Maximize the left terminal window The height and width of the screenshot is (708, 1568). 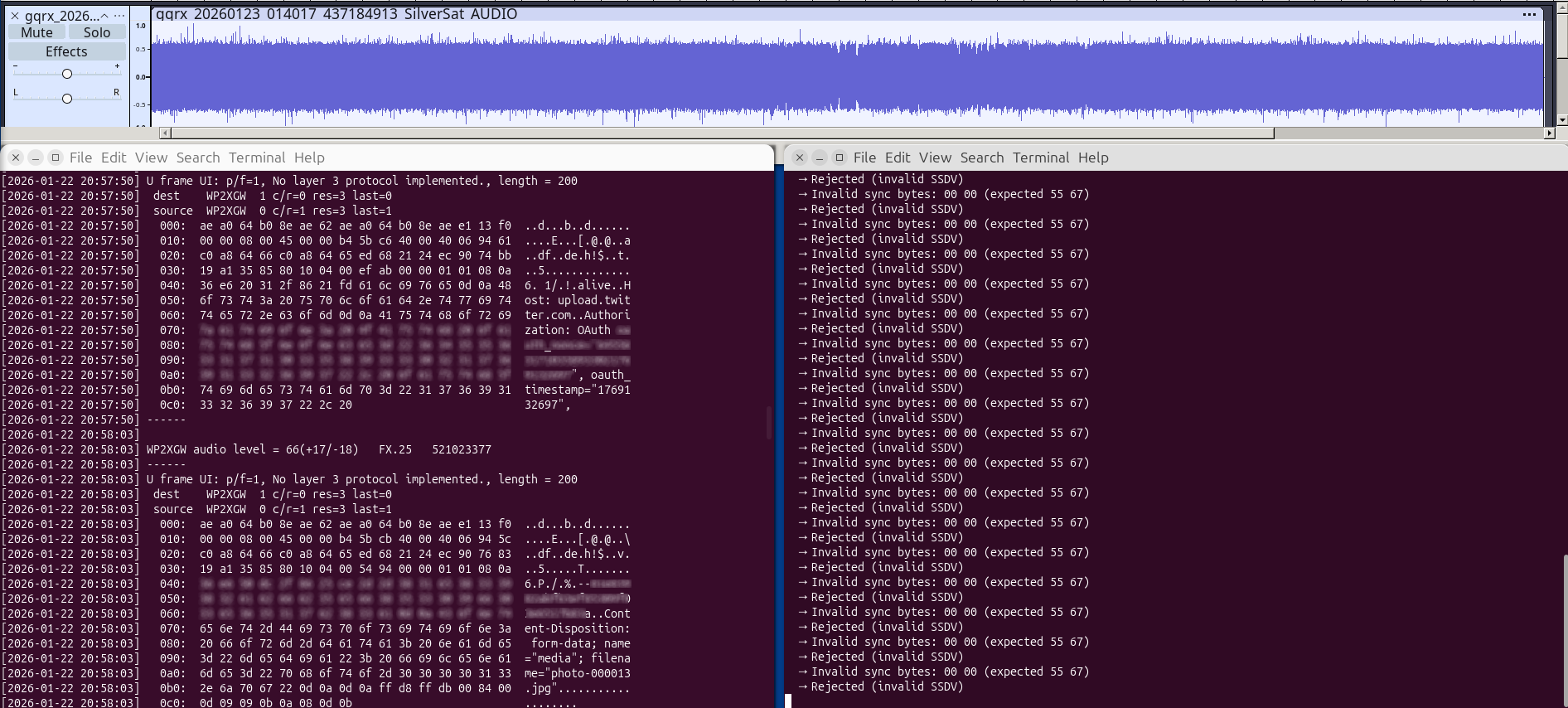click(x=56, y=158)
